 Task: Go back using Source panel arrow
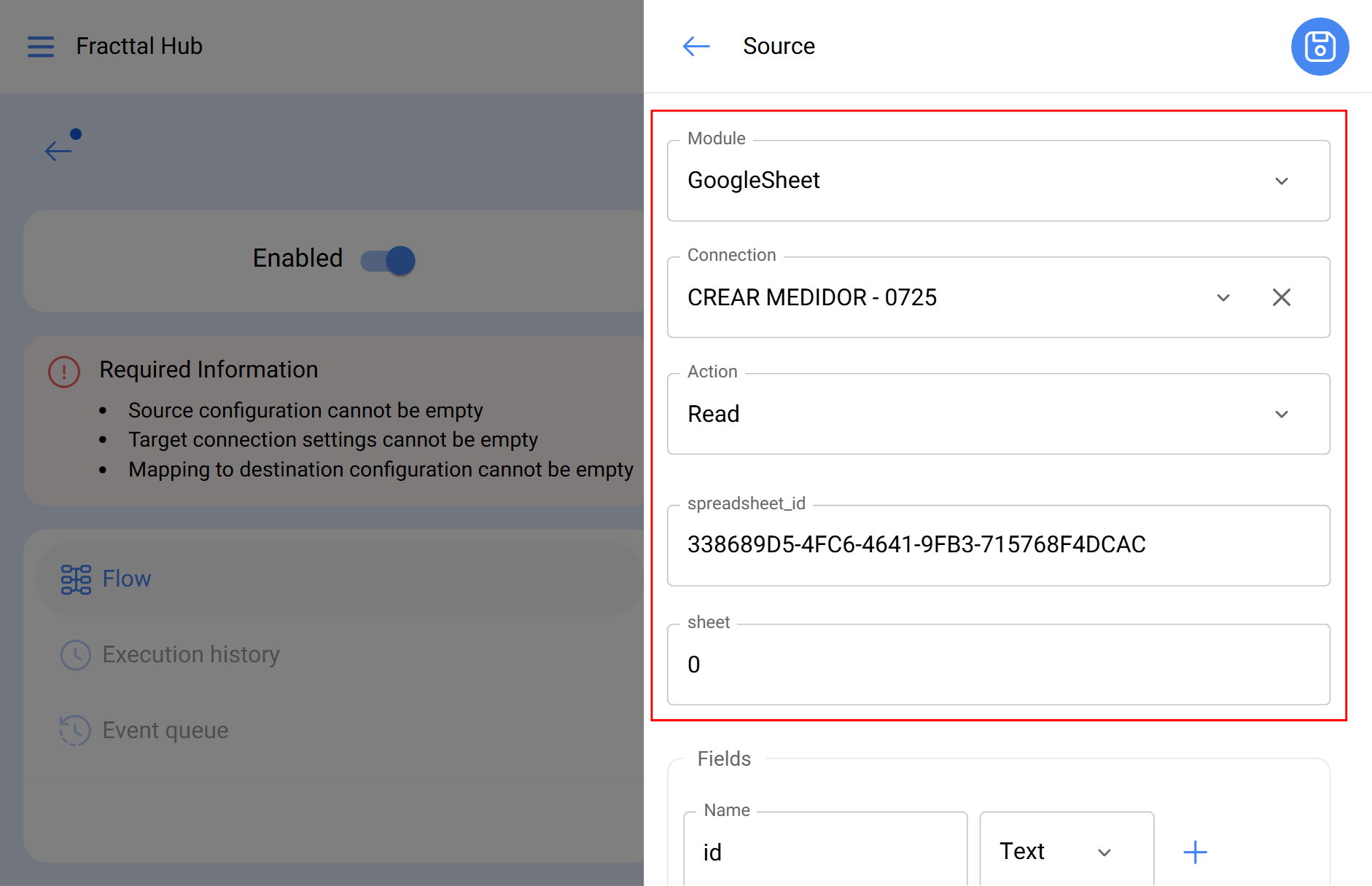click(x=695, y=47)
